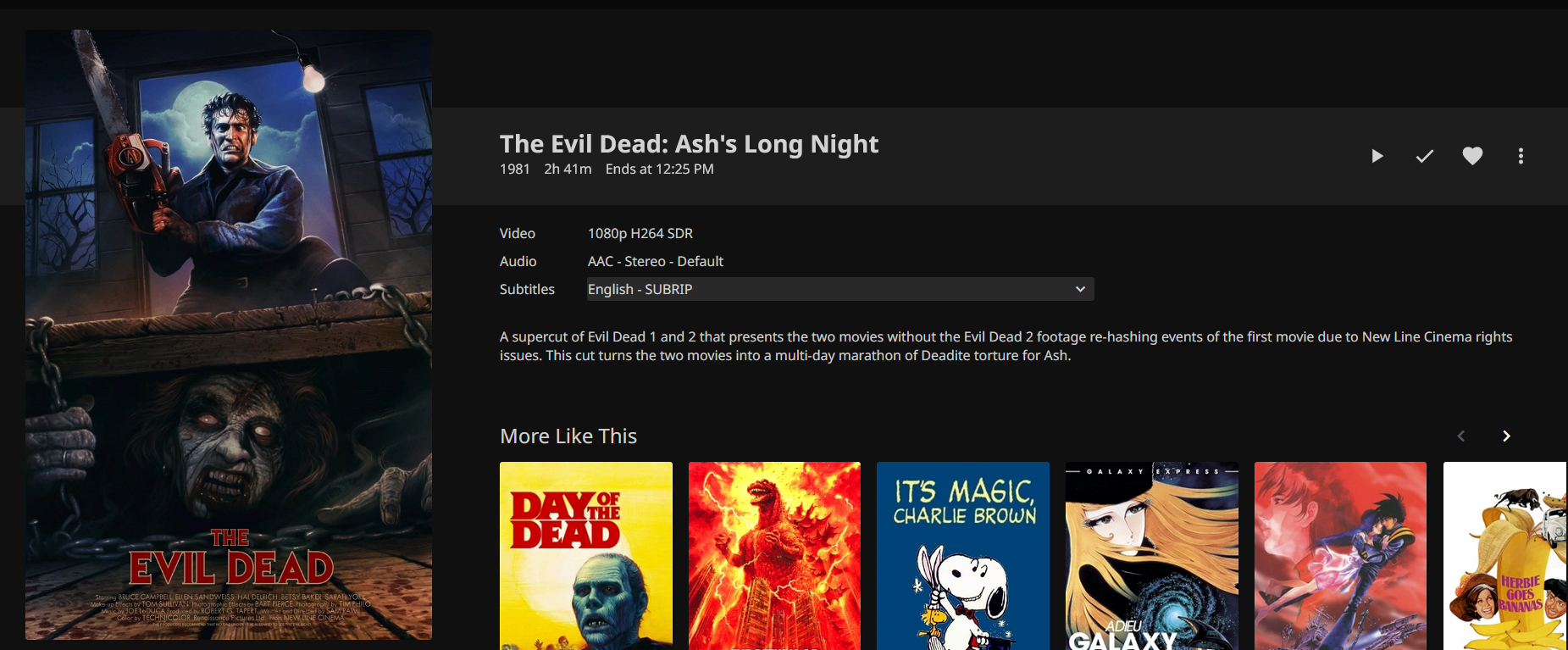Image resolution: width=1568 pixels, height=650 pixels.
Task: Select It's Magic, Charlie Brown poster
Action: 963,556
